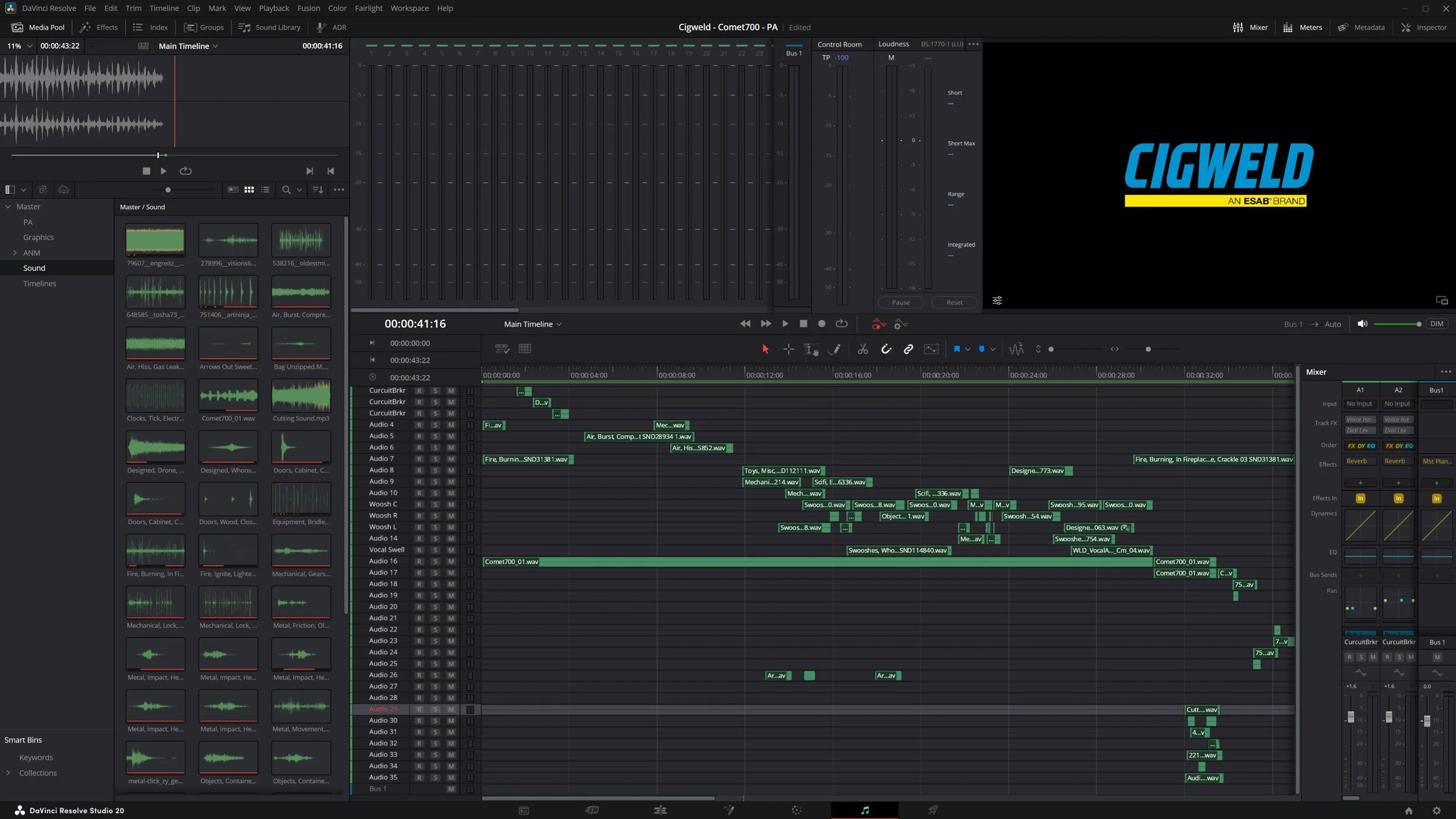1456x819 pixels.
Task: Click the timeline horizontal scrollbar
Action: (x=598, y=798)
